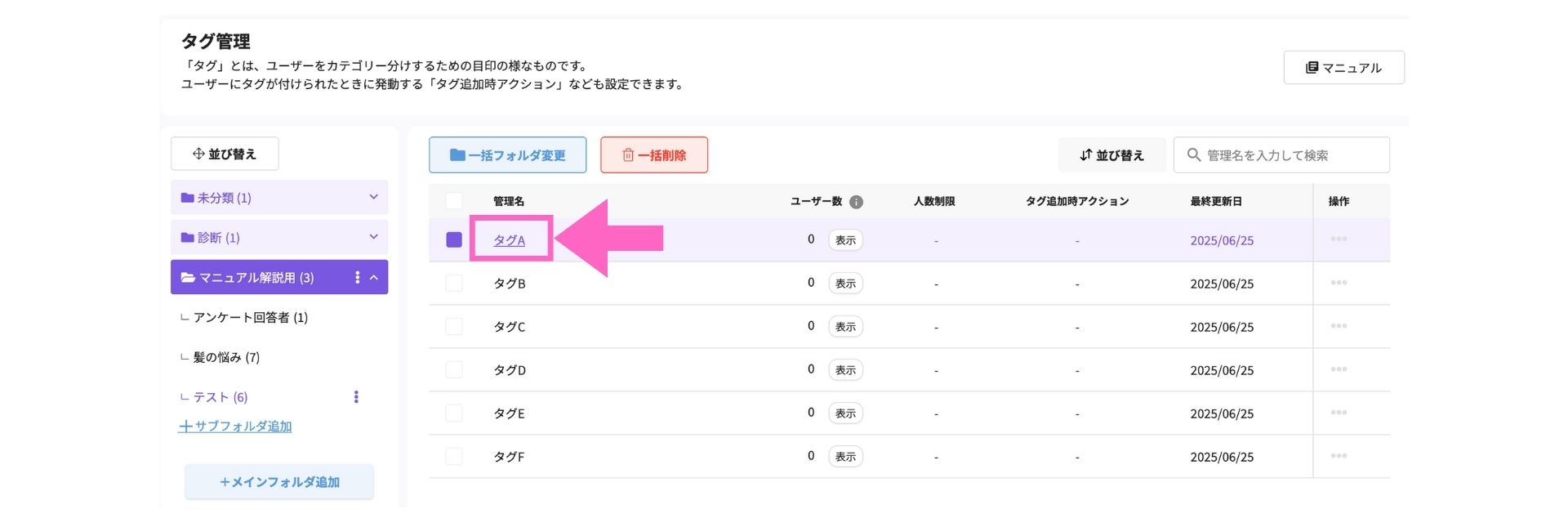The width and height of the screenshot is (1568, 523).
Task: Collapse the マニュアル解説用 (3) folder chevron
Action: tap(374, 278)
